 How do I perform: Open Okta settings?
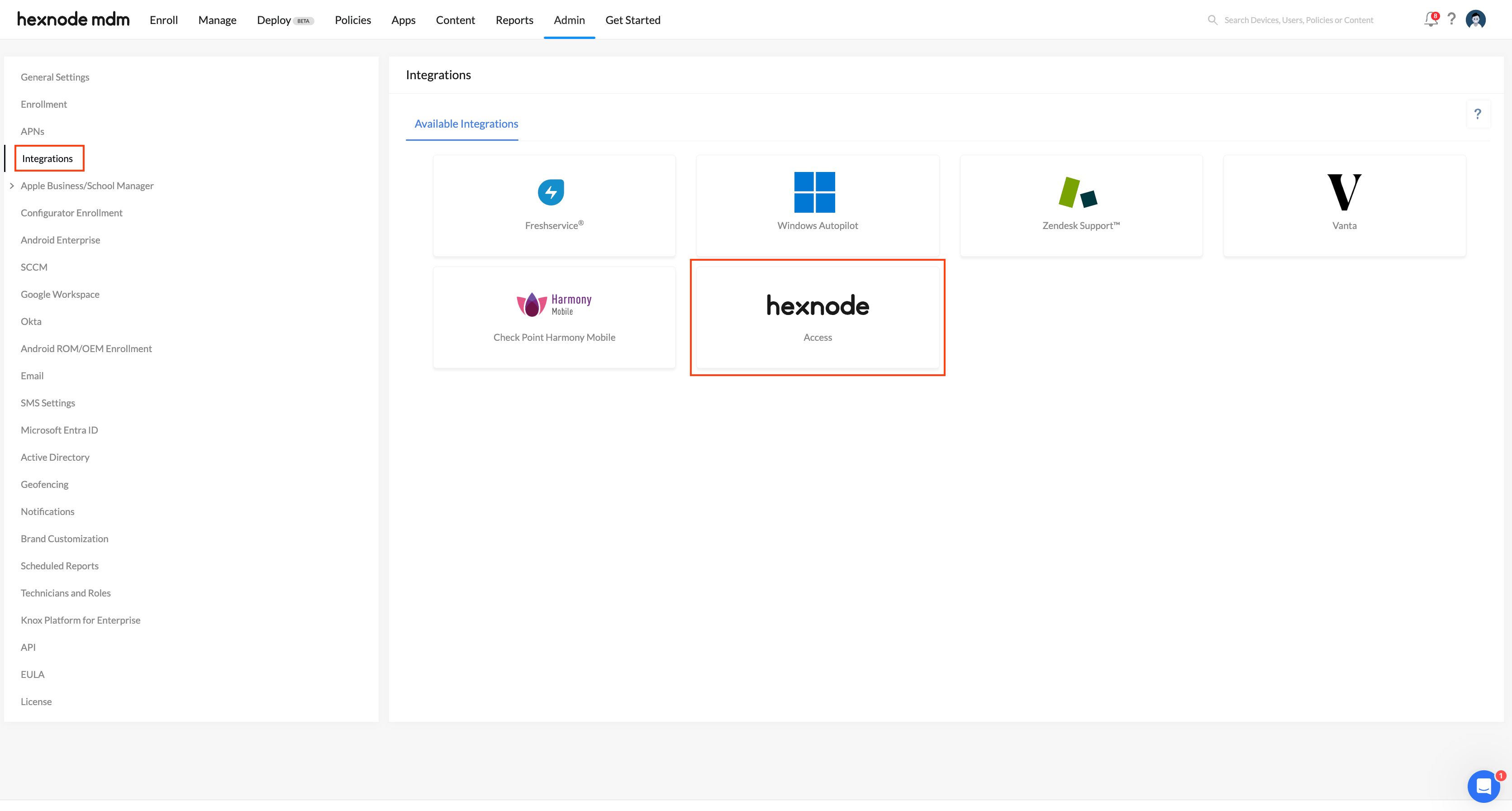point(31,321)
